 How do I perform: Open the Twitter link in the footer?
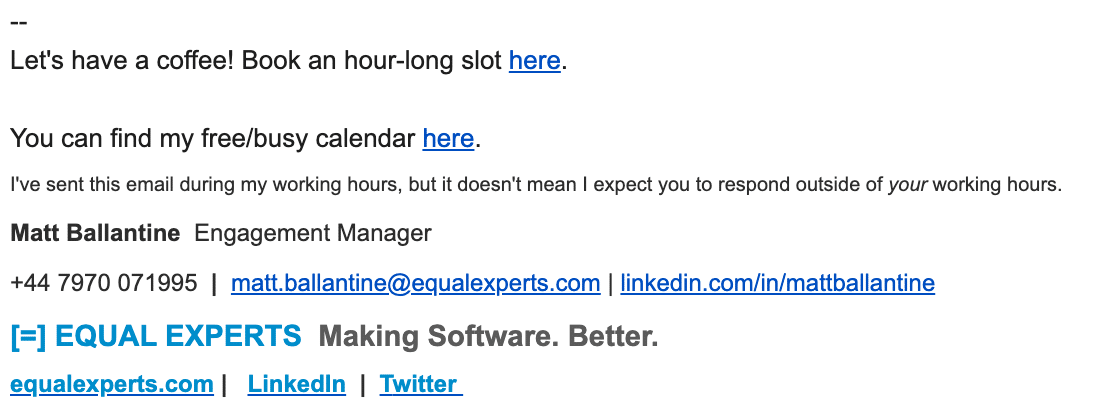tap(421, 385)
